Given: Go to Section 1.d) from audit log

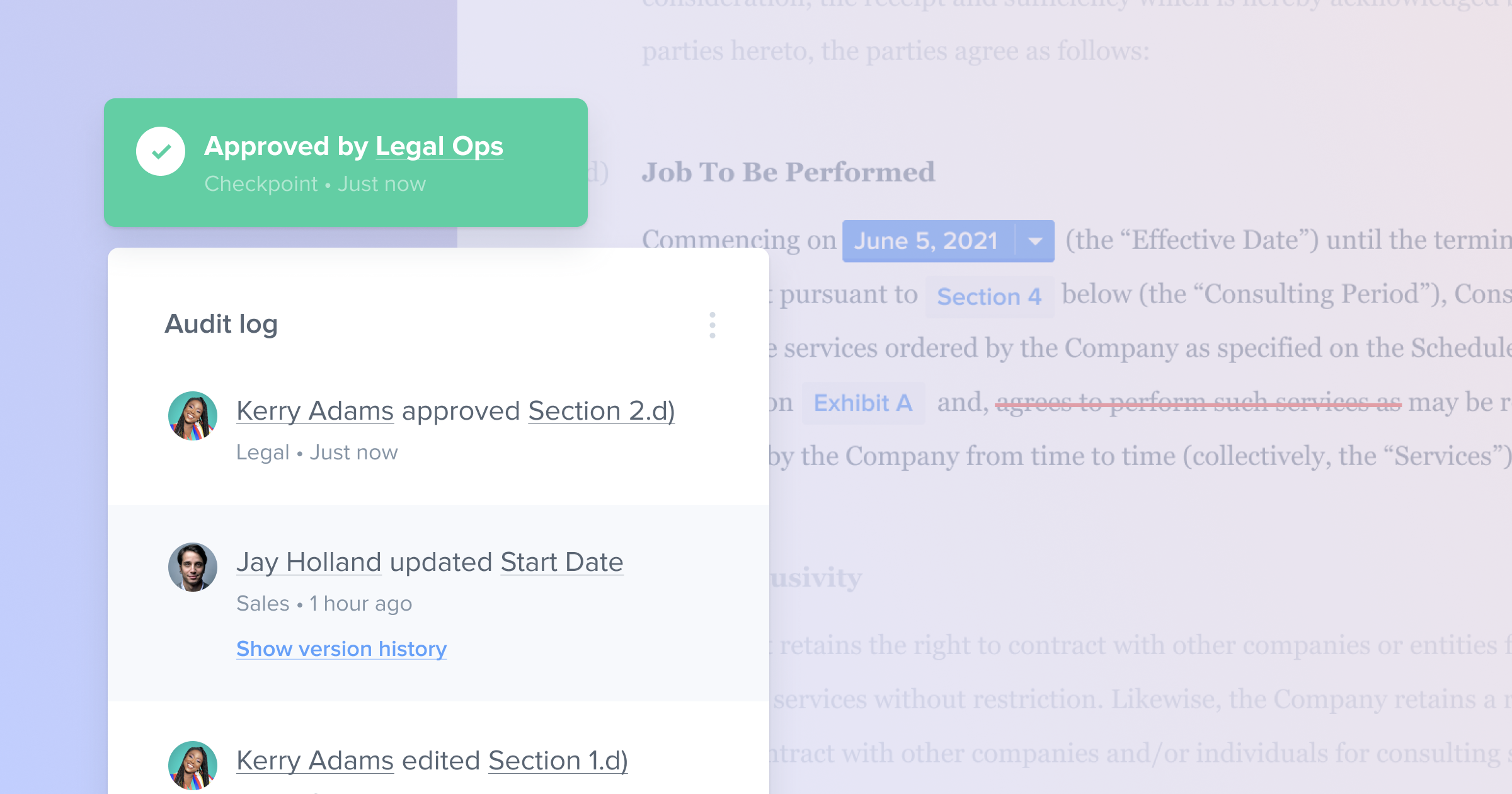Looking at the screenshot, I should coord(558,761).
